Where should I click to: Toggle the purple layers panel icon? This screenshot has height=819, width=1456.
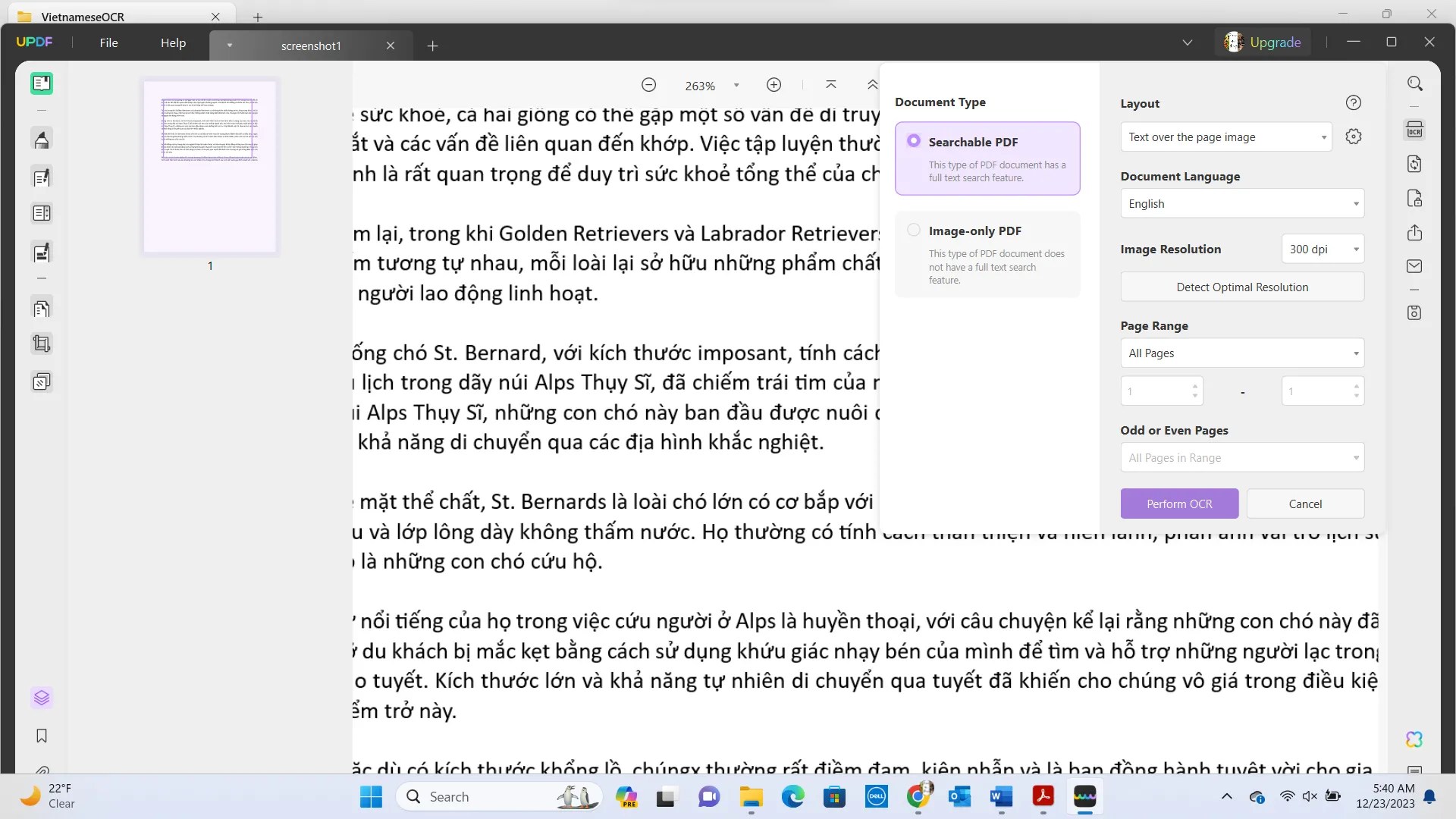pyautogui.click(x=42, y=698)
